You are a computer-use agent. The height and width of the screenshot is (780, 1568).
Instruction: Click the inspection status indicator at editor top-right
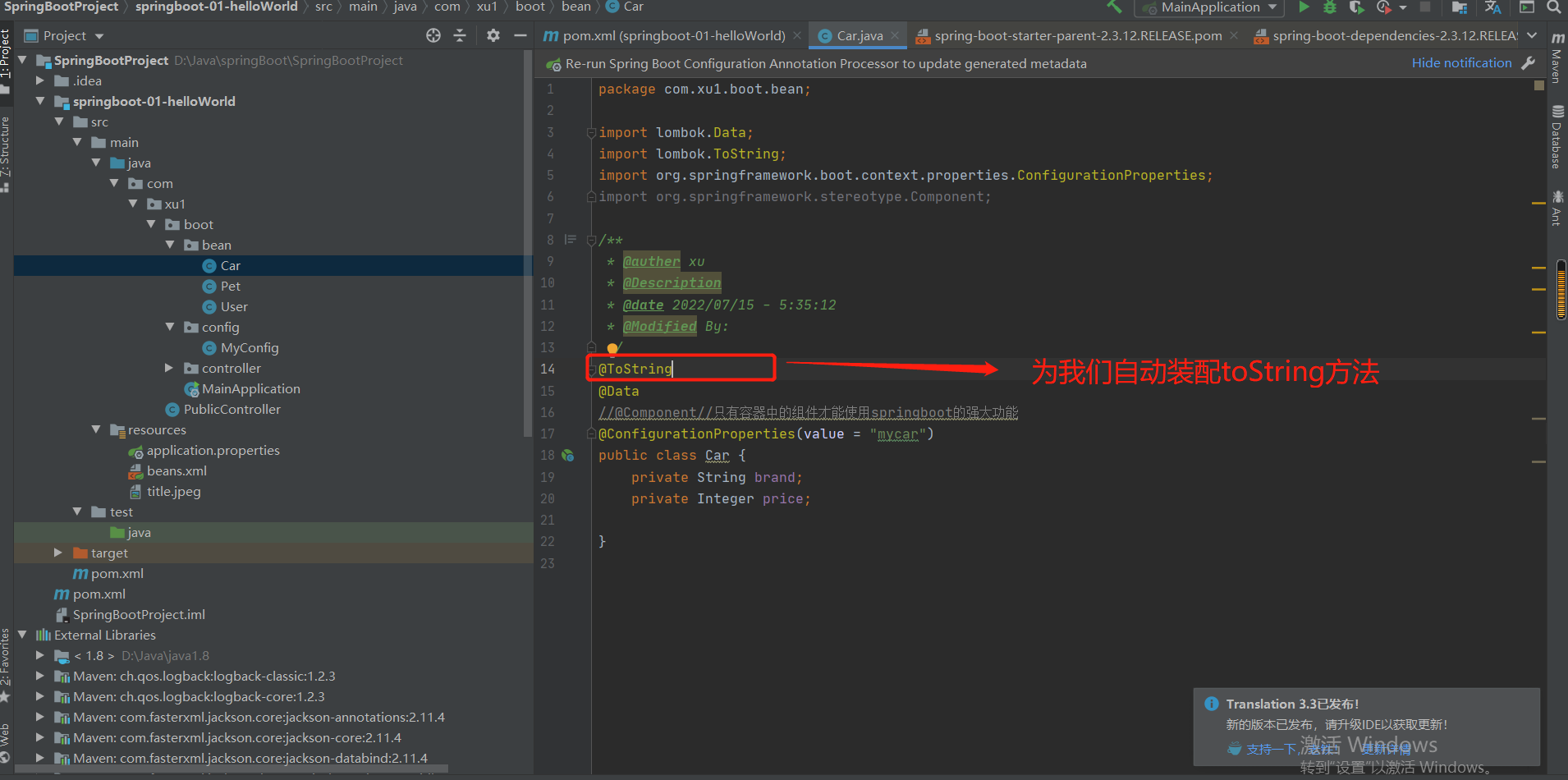click(1538, 85)
